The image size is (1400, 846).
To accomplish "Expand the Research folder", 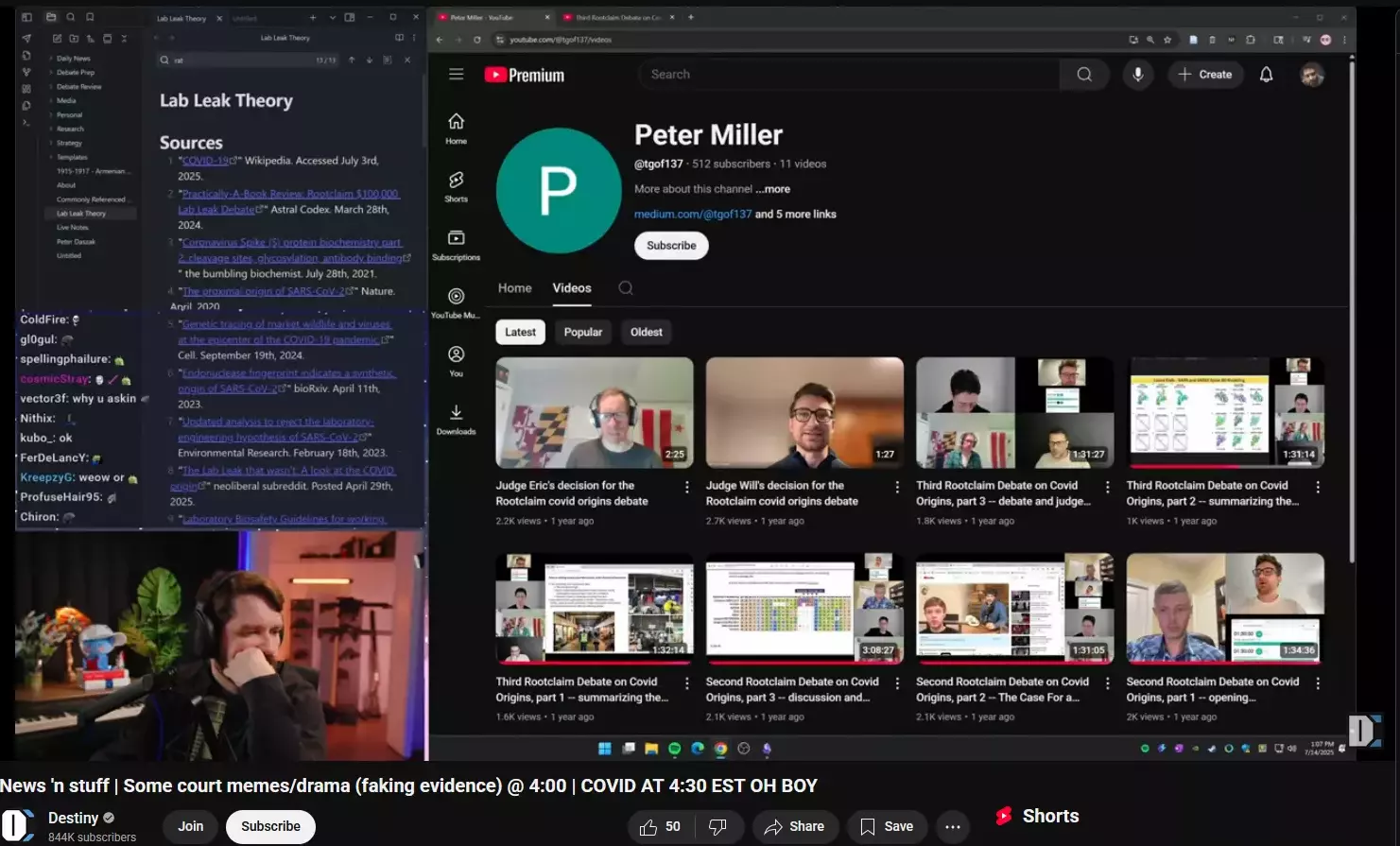I will 70,129.
